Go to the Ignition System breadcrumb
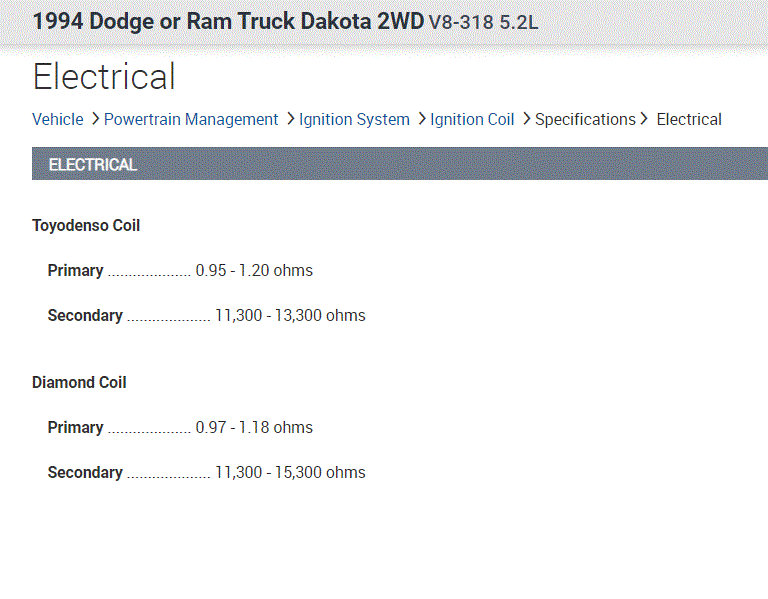This screenshot has height=599, width=768. pos(354,119)
